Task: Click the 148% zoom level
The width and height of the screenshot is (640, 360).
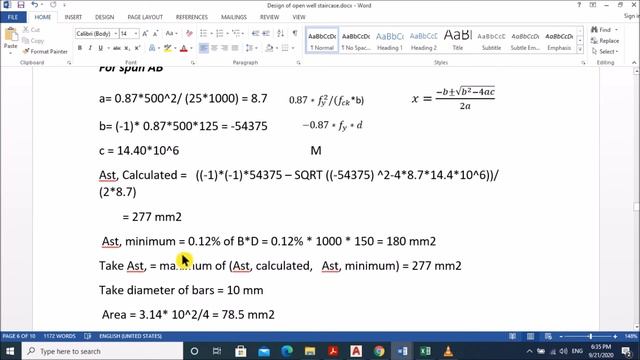Action: 631,336
